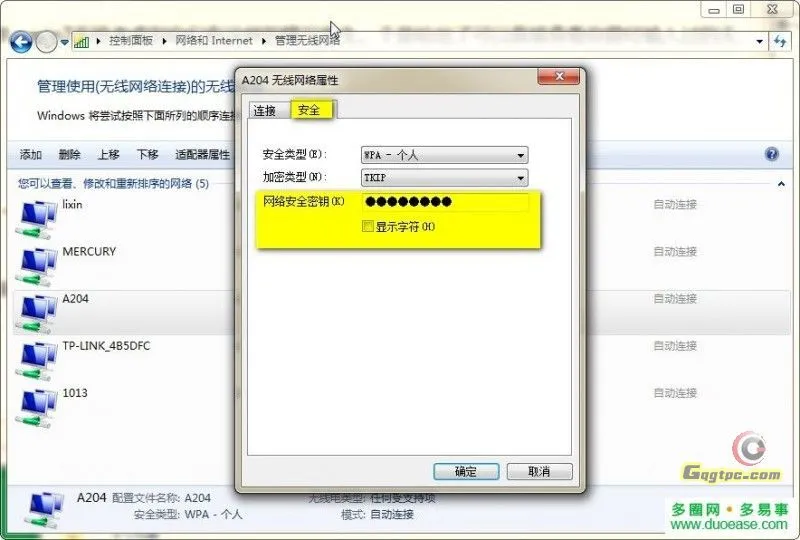Click the A204 icon in details pane
800x540 pixels.
point(44,509)
